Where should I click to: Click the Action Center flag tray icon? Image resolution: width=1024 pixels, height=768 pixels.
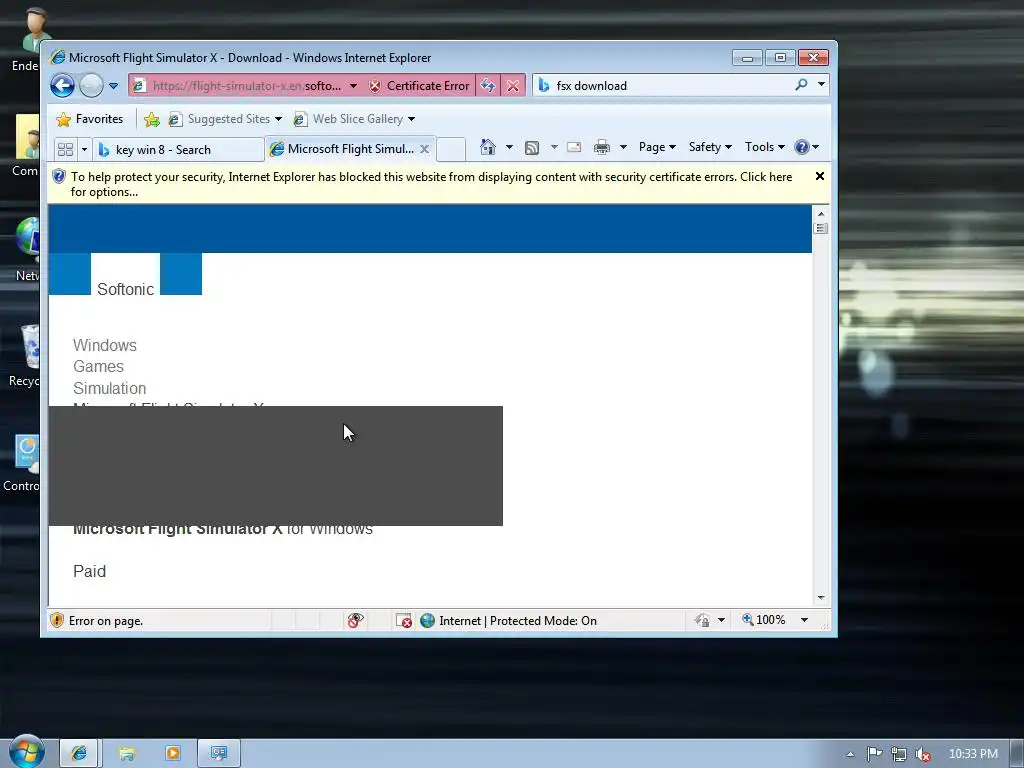tap(874, 754)
